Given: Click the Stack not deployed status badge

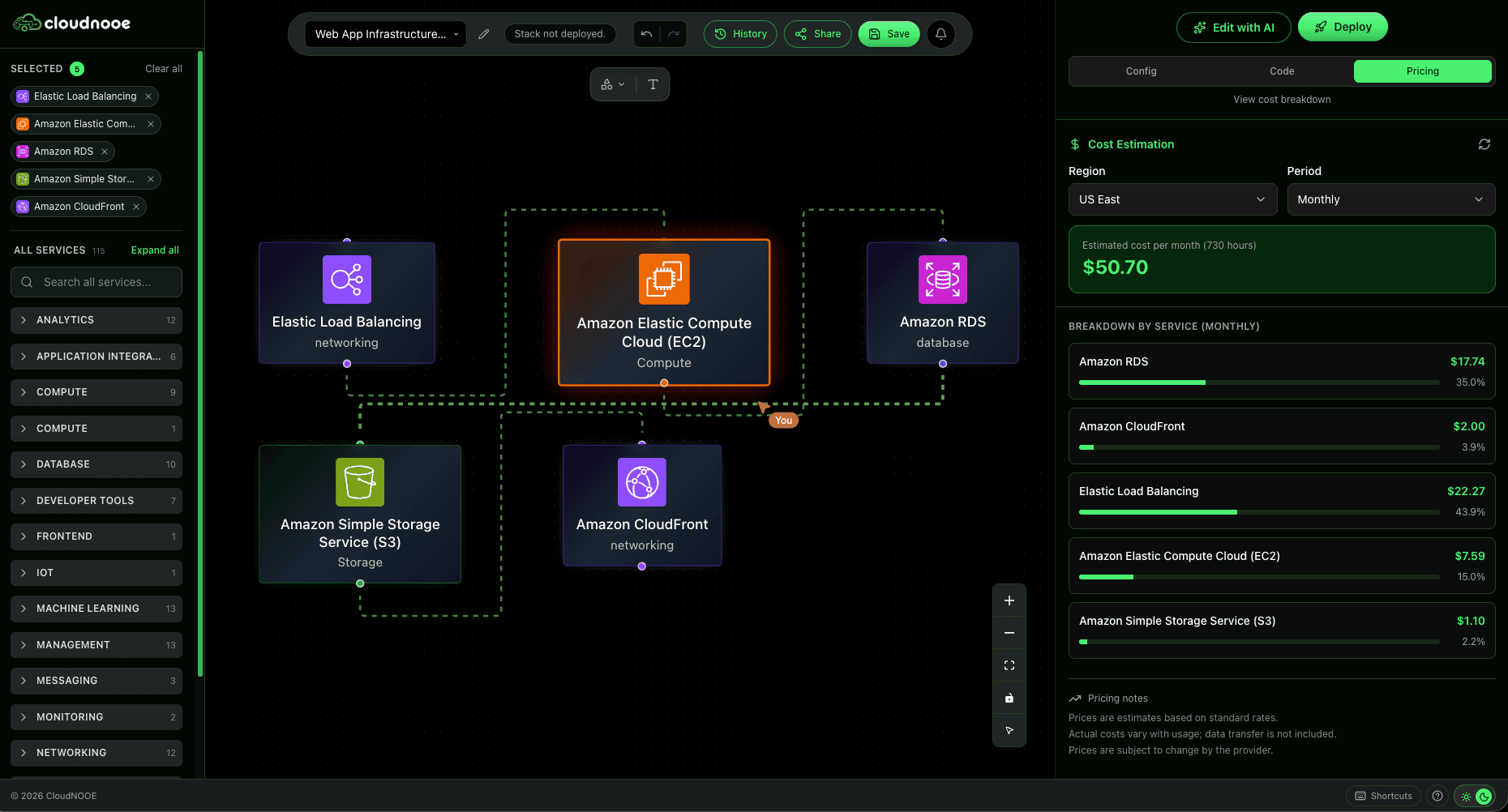Looking at the screenshot, I should click(x=560, y=34).
